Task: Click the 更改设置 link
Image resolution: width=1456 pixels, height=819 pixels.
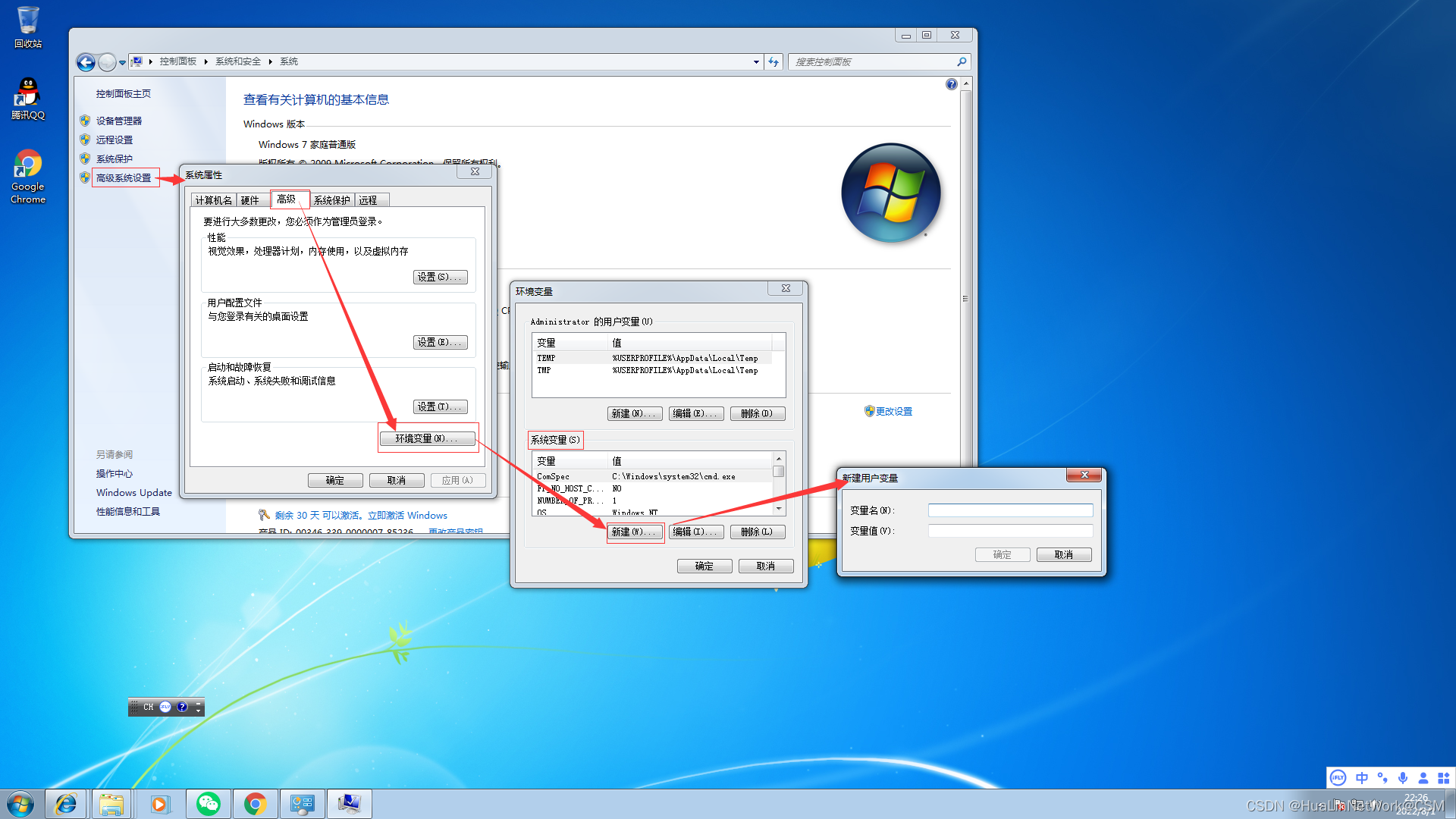Action: [893, 411]
